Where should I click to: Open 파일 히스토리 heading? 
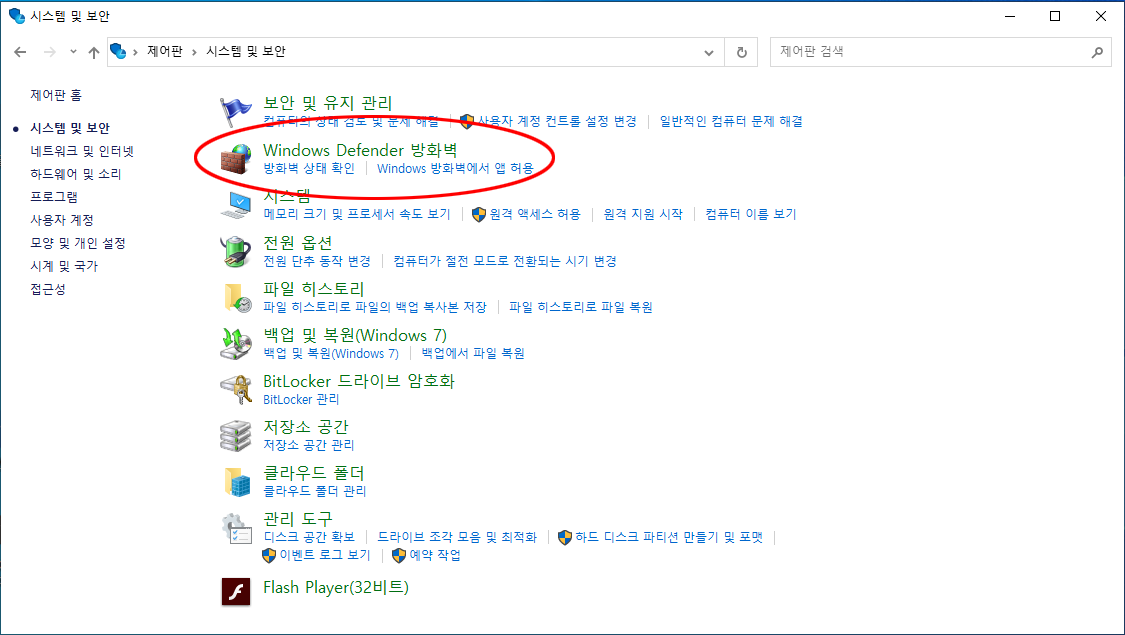pyautogui.click(x=314, y=288)
